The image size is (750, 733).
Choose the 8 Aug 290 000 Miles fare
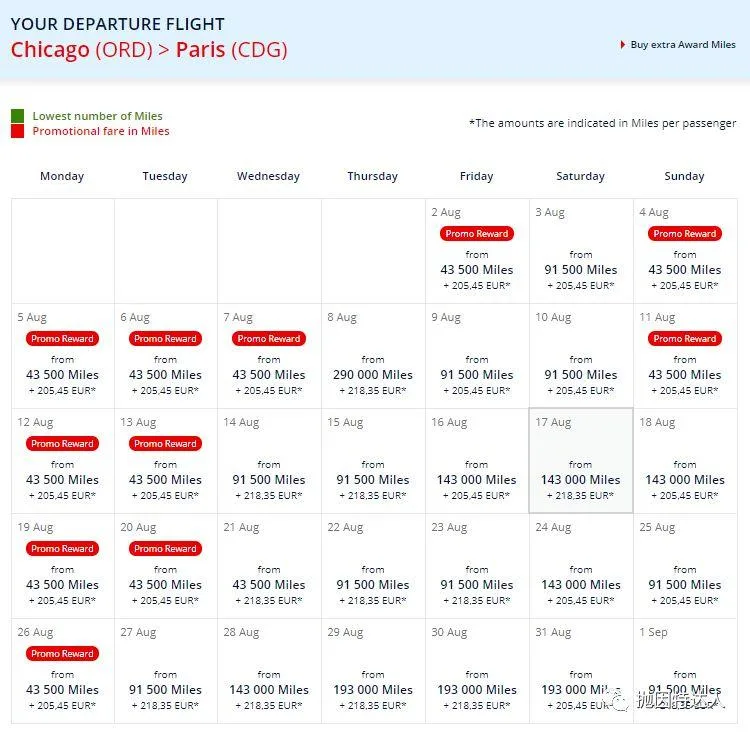click(x=373, y=375)
